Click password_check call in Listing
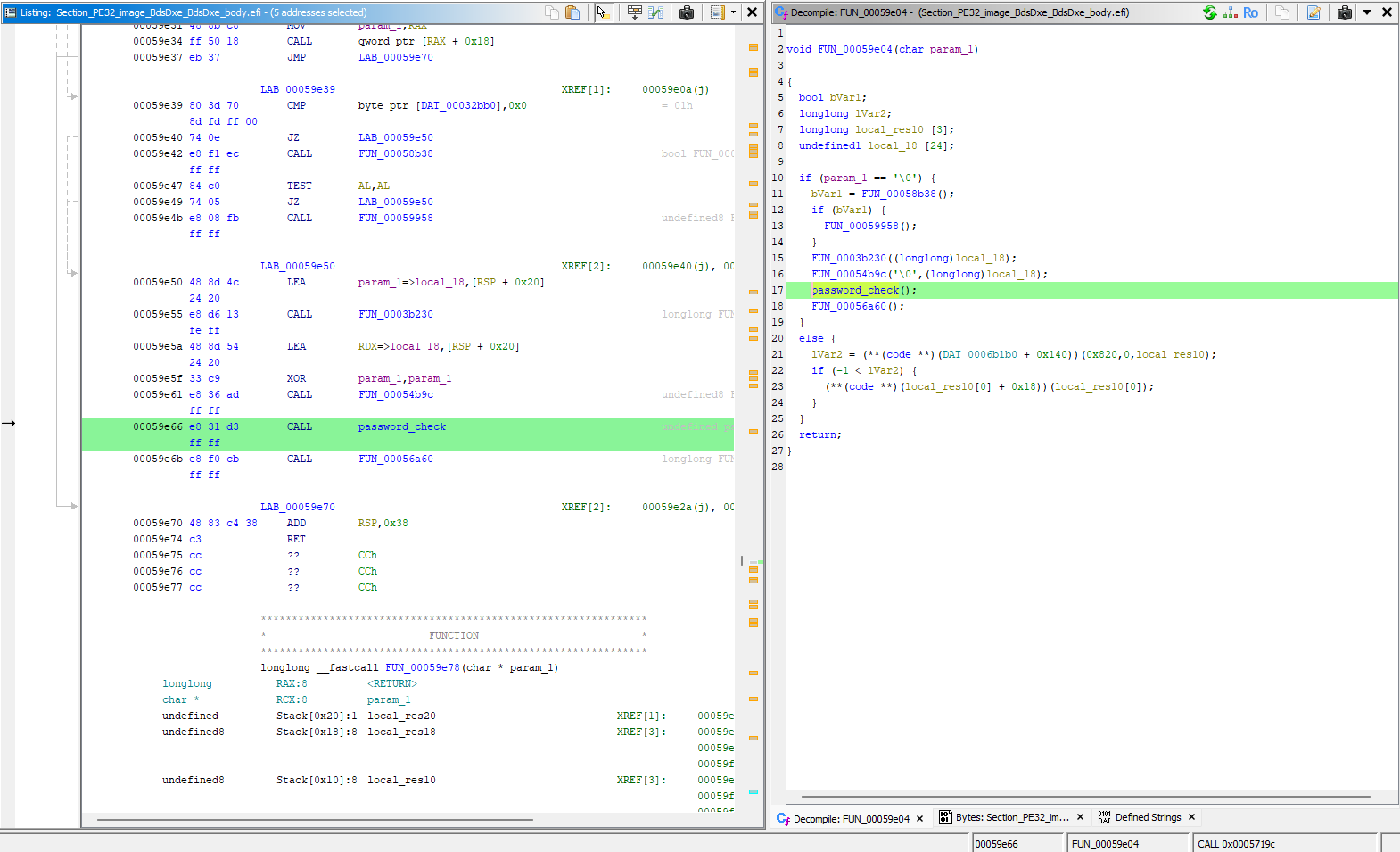 (401, 426)
